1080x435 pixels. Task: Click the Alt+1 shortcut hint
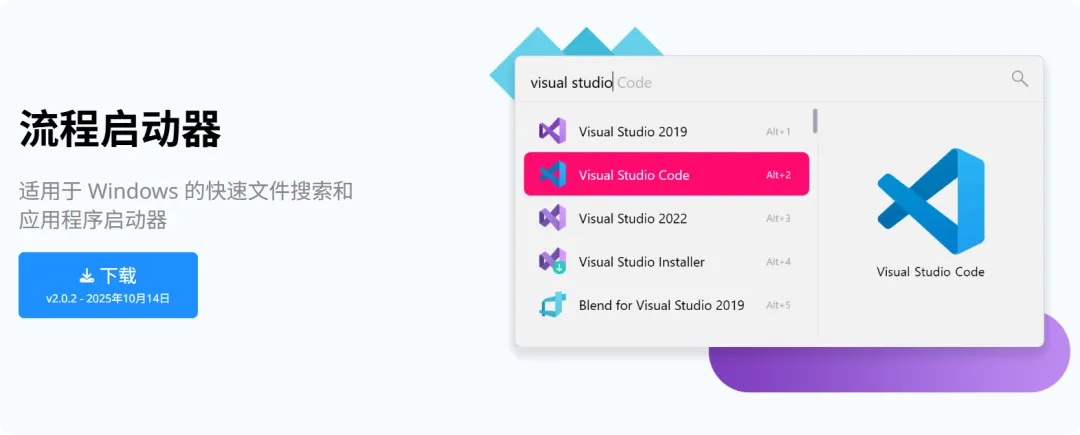(x=778, y=131)
